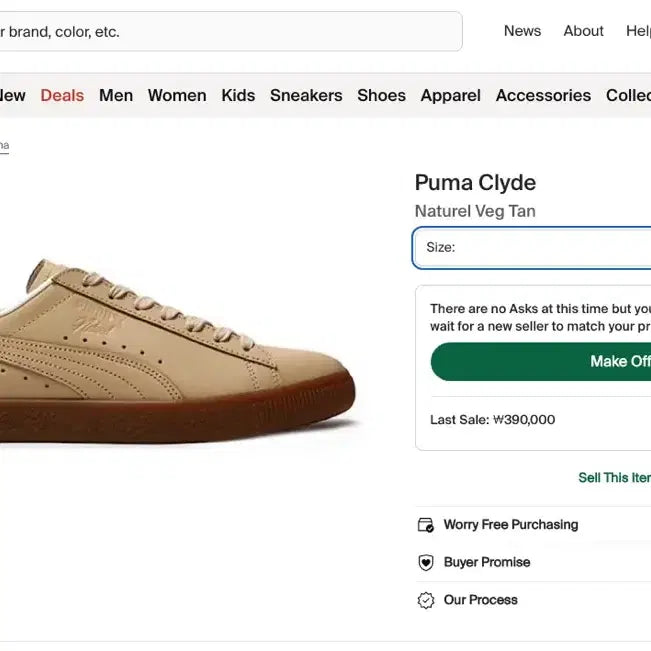Open the News link
651x651 pixels.
click(522, 31)
